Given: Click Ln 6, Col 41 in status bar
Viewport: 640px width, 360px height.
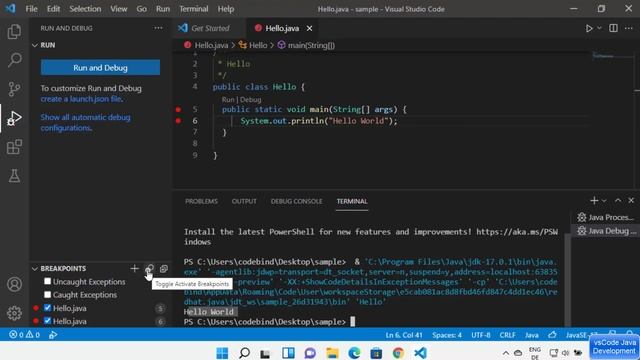Looking at the screenshot, I should point(404,335).
